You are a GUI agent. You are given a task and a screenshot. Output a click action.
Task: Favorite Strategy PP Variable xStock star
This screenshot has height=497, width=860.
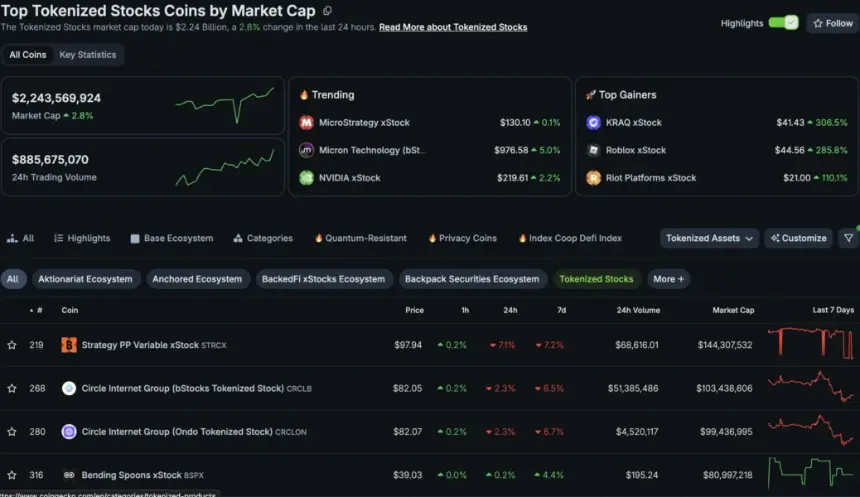click(12, 345)
